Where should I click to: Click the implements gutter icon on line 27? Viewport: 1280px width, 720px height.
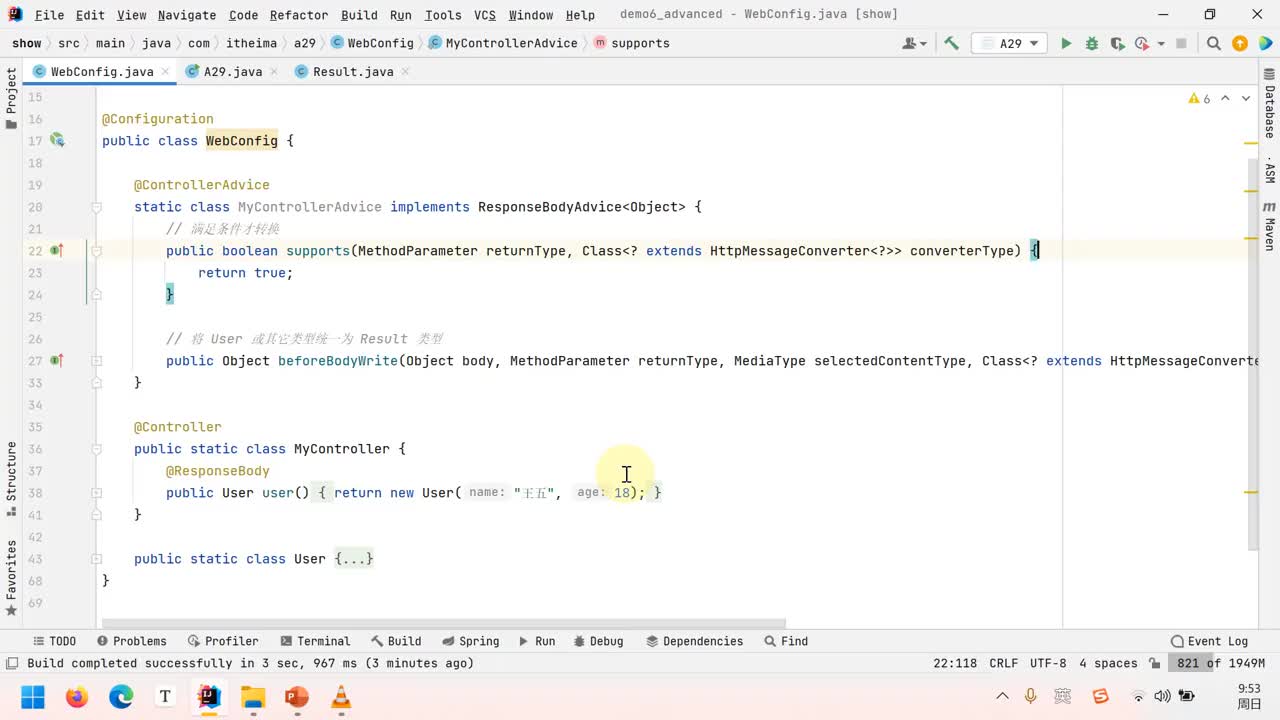[x=58, y=361]
